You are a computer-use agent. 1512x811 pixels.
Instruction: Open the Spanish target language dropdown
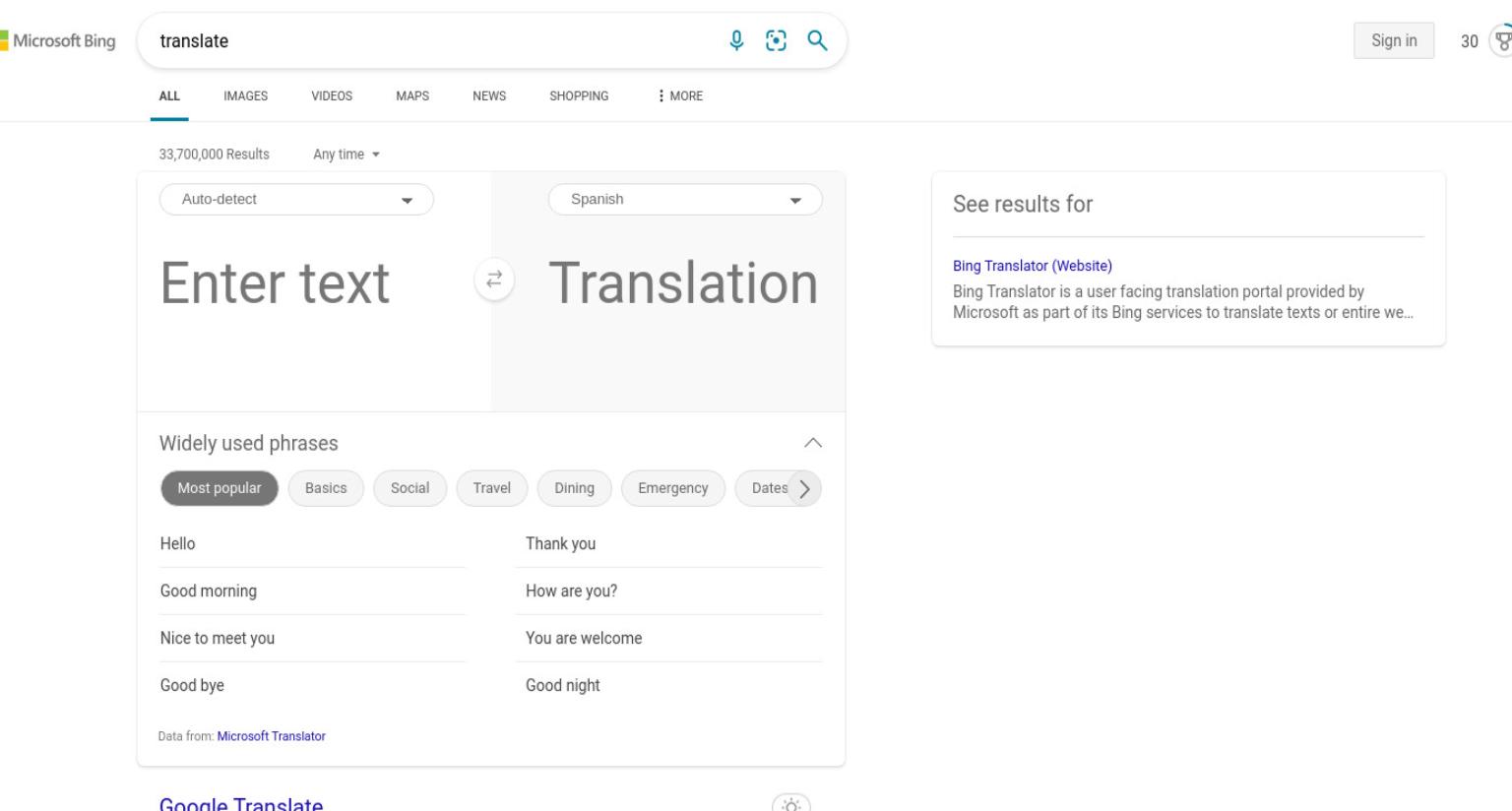pyautogui.click(x=685, y=200)
